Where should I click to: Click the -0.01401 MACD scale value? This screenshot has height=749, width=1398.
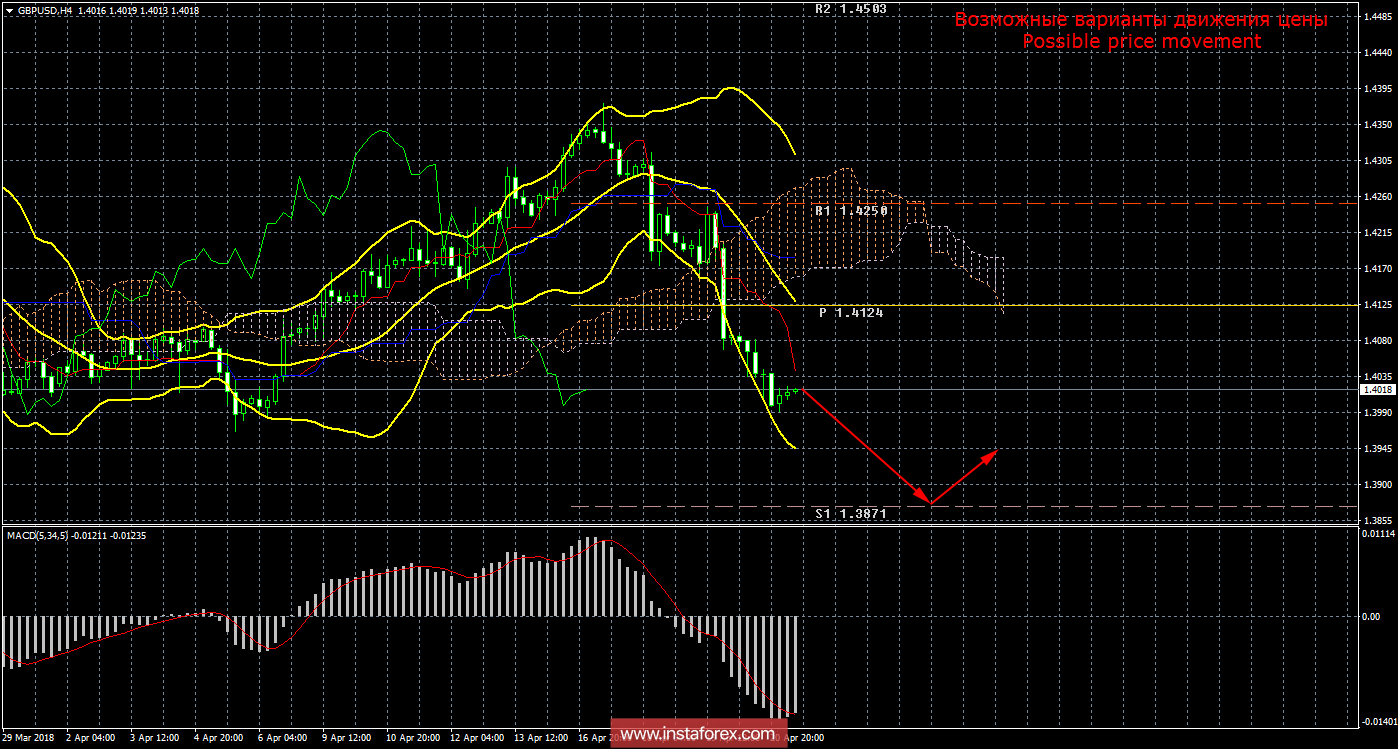[1378, 721]
